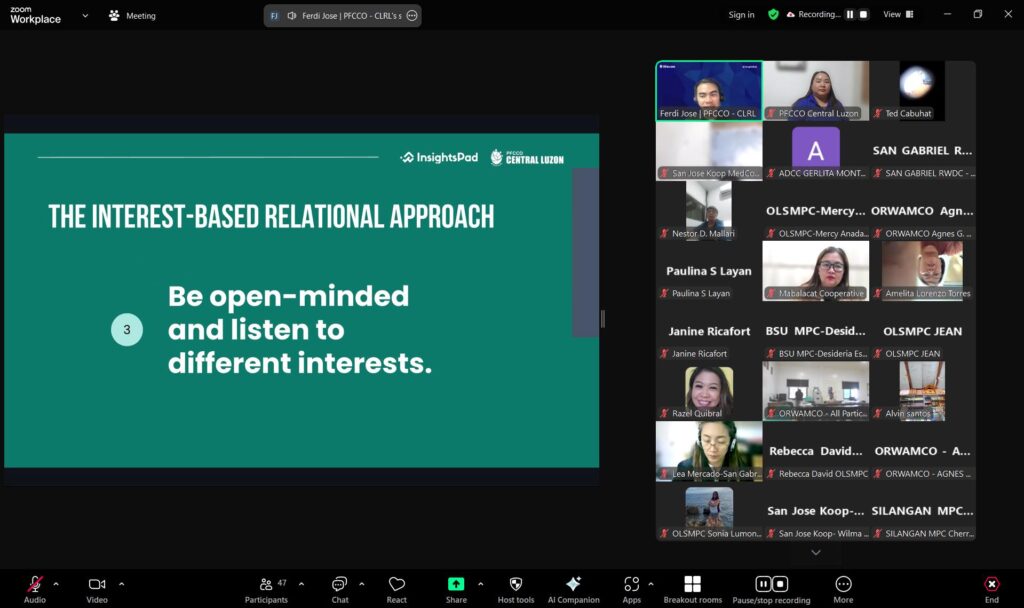Click the Ferdi Jose screen share indicator
Viewport: 1024px width, 608px height.
pos(343,16)
